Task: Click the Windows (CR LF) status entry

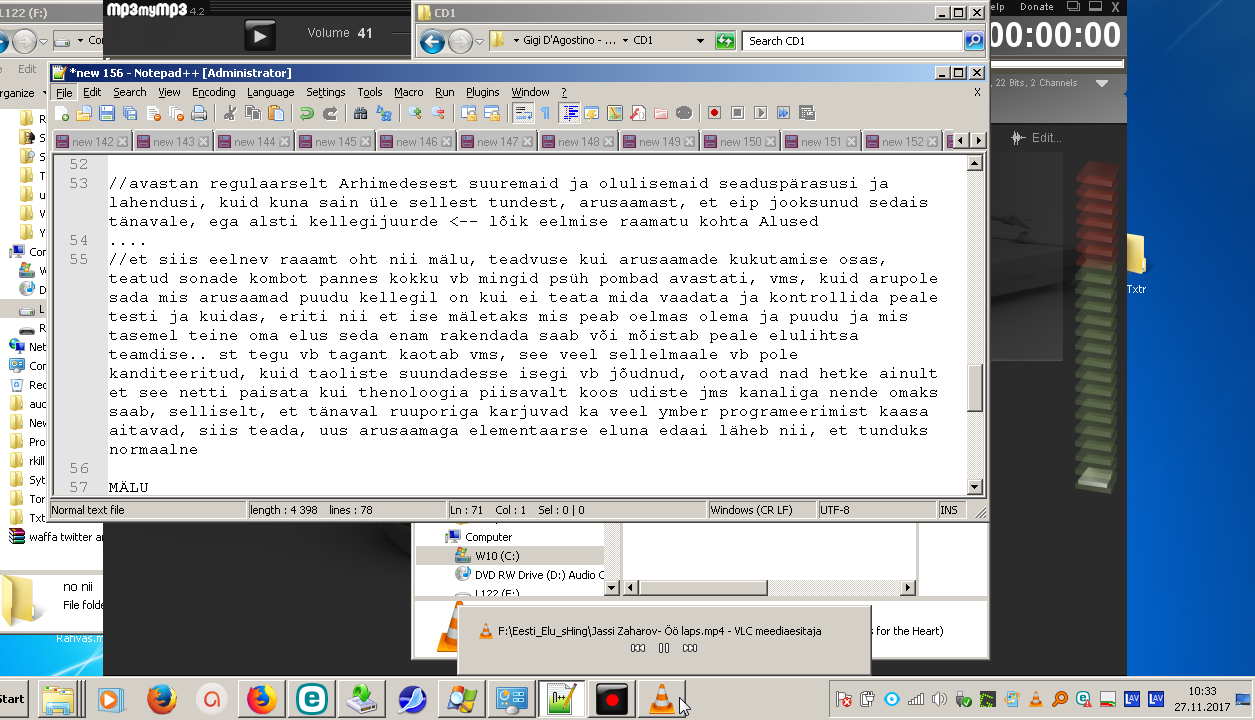Action: (x=760, y=510)
